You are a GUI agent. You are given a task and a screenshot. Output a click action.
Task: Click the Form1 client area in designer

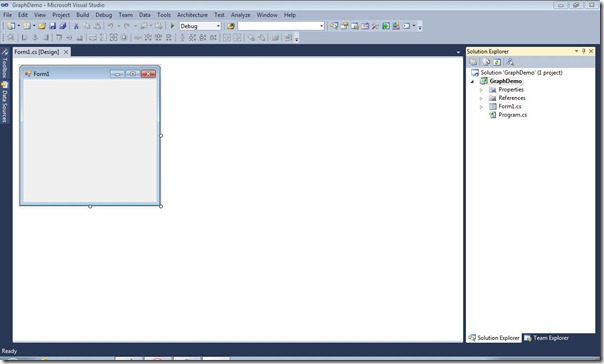point(90,141)
